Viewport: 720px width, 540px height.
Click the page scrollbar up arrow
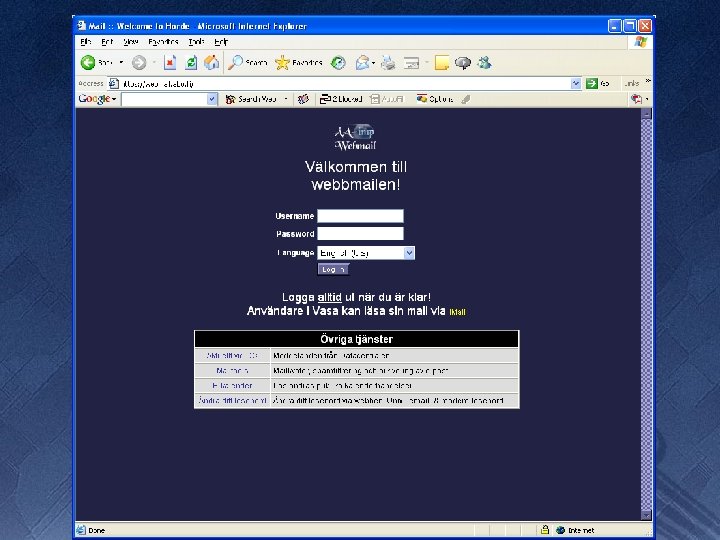tap(646, 113)
